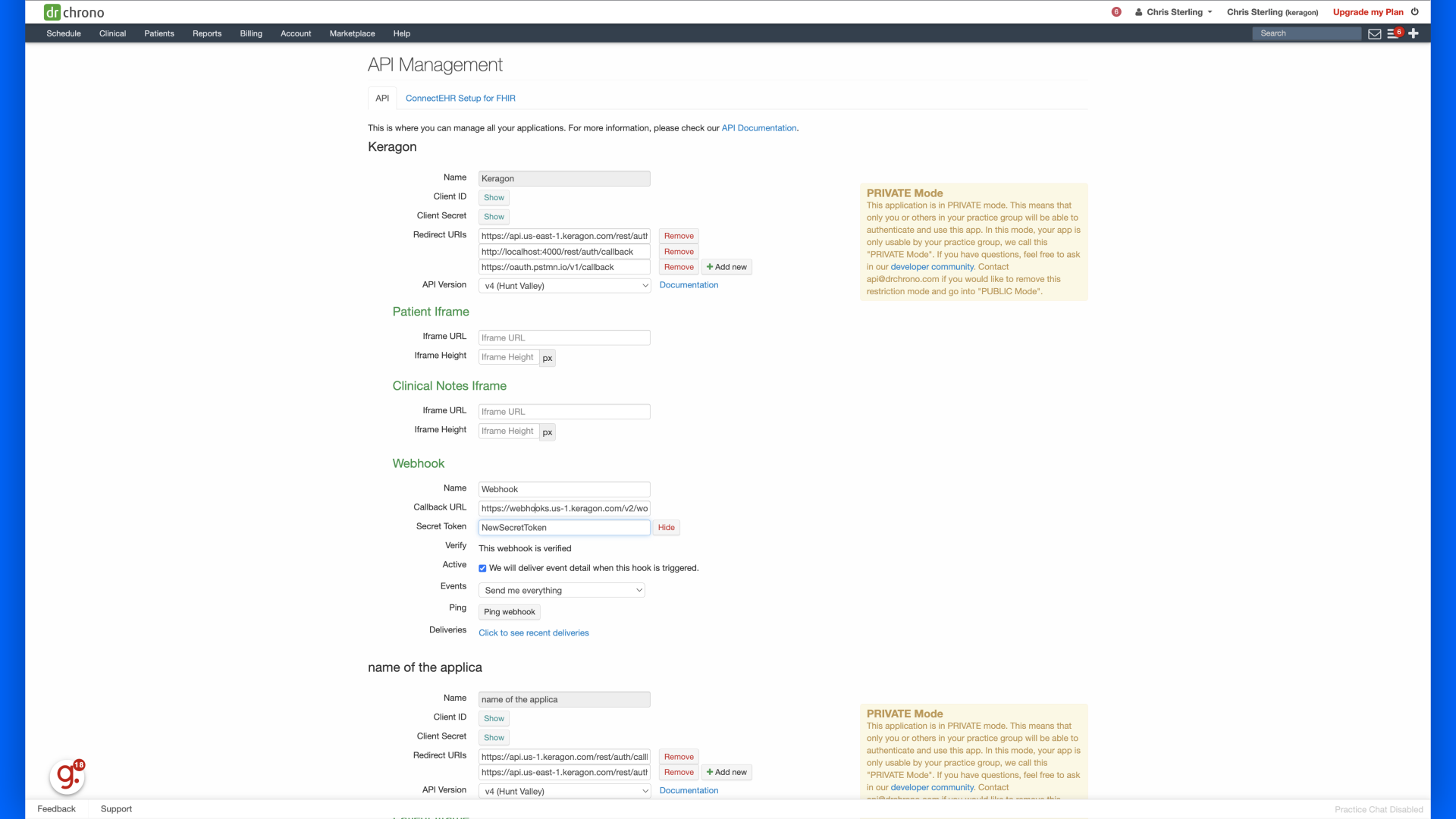Image resolution: width=1456 pixels, height=819 pixels.
Task: Click Chris Sterling (keragon) practice label
Action: tap(1272, 12)
